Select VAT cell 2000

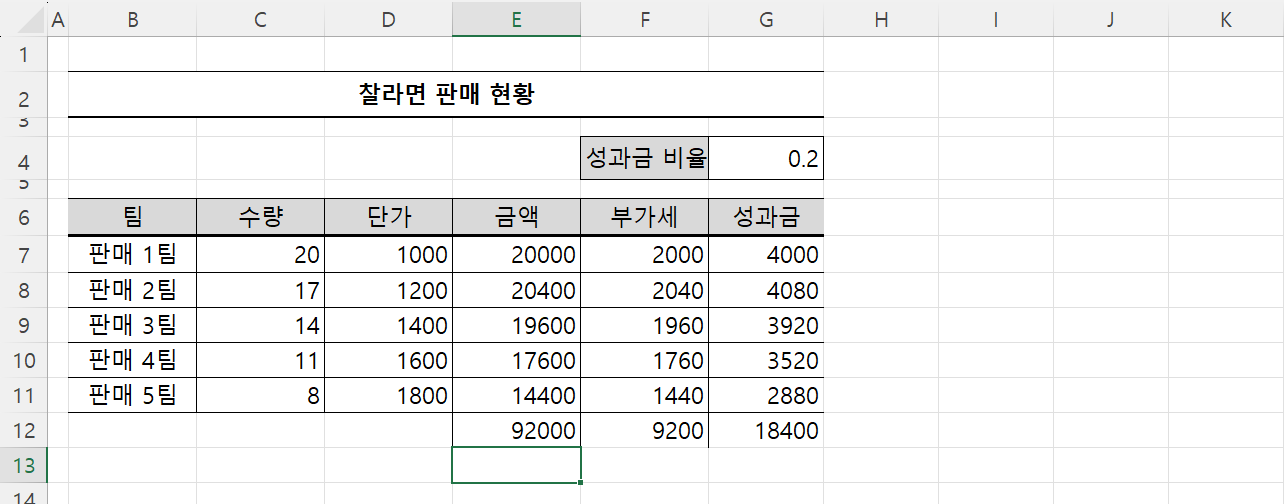pos(644,255)
